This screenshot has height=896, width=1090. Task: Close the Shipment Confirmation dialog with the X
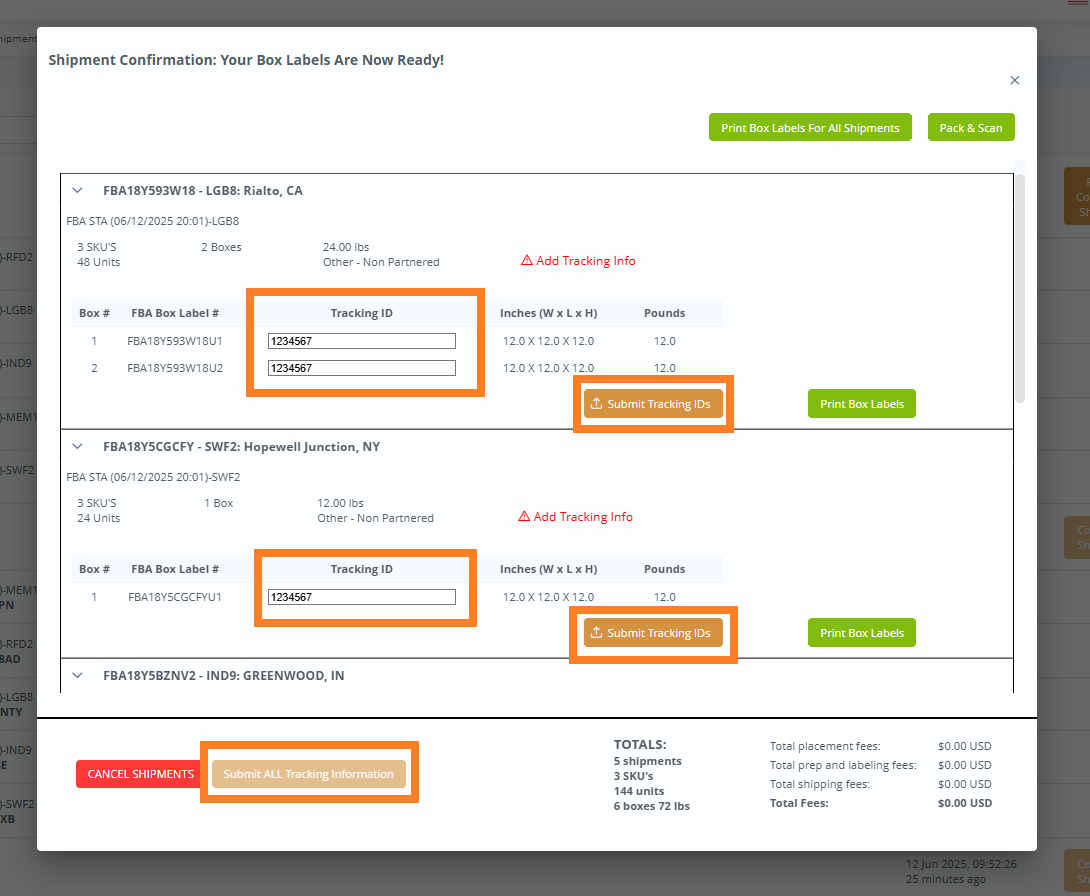(x=1014, y=80)
